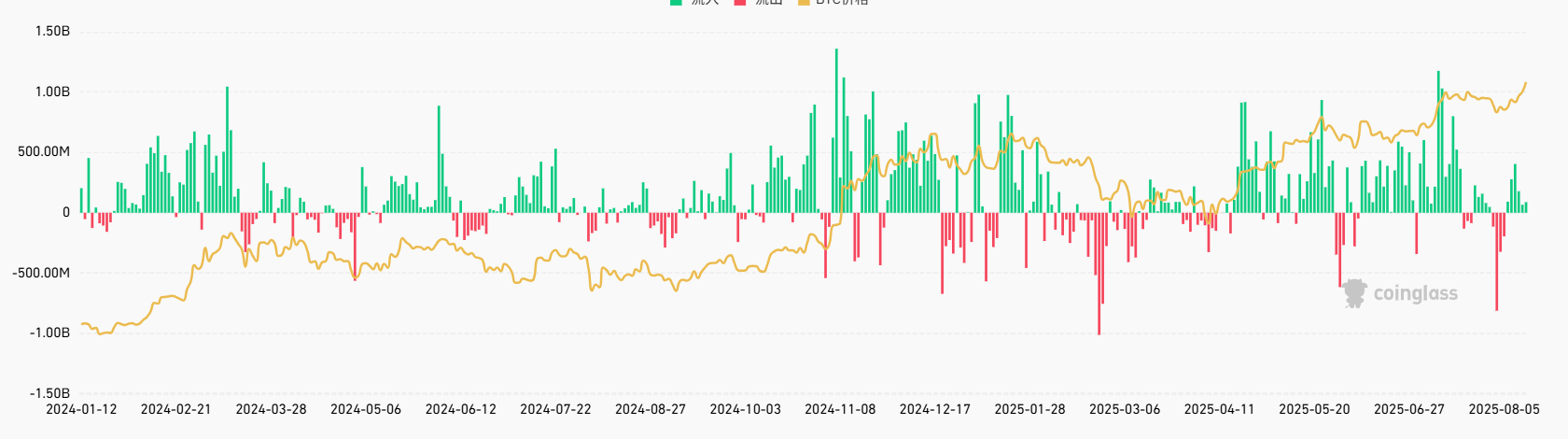Click the 2025-08-05 date label
The image size is (1568, 439).
point(1504,409)
